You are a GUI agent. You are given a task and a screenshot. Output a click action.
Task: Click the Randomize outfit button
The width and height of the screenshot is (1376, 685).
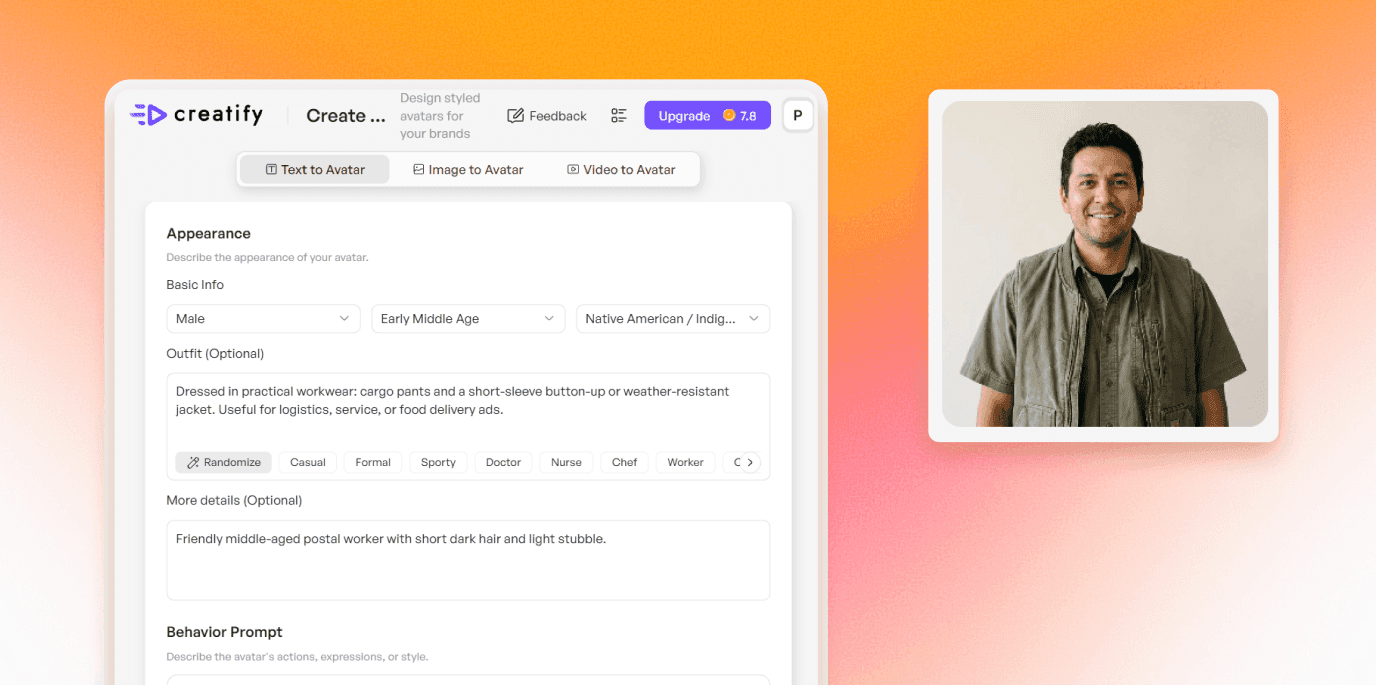pyautogui.click(x=224, y=462)
